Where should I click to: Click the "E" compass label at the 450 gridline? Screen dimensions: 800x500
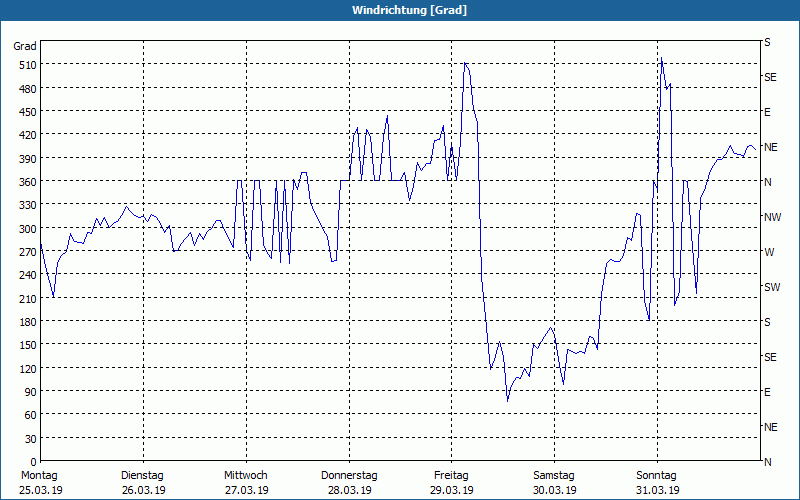point(767,112)
